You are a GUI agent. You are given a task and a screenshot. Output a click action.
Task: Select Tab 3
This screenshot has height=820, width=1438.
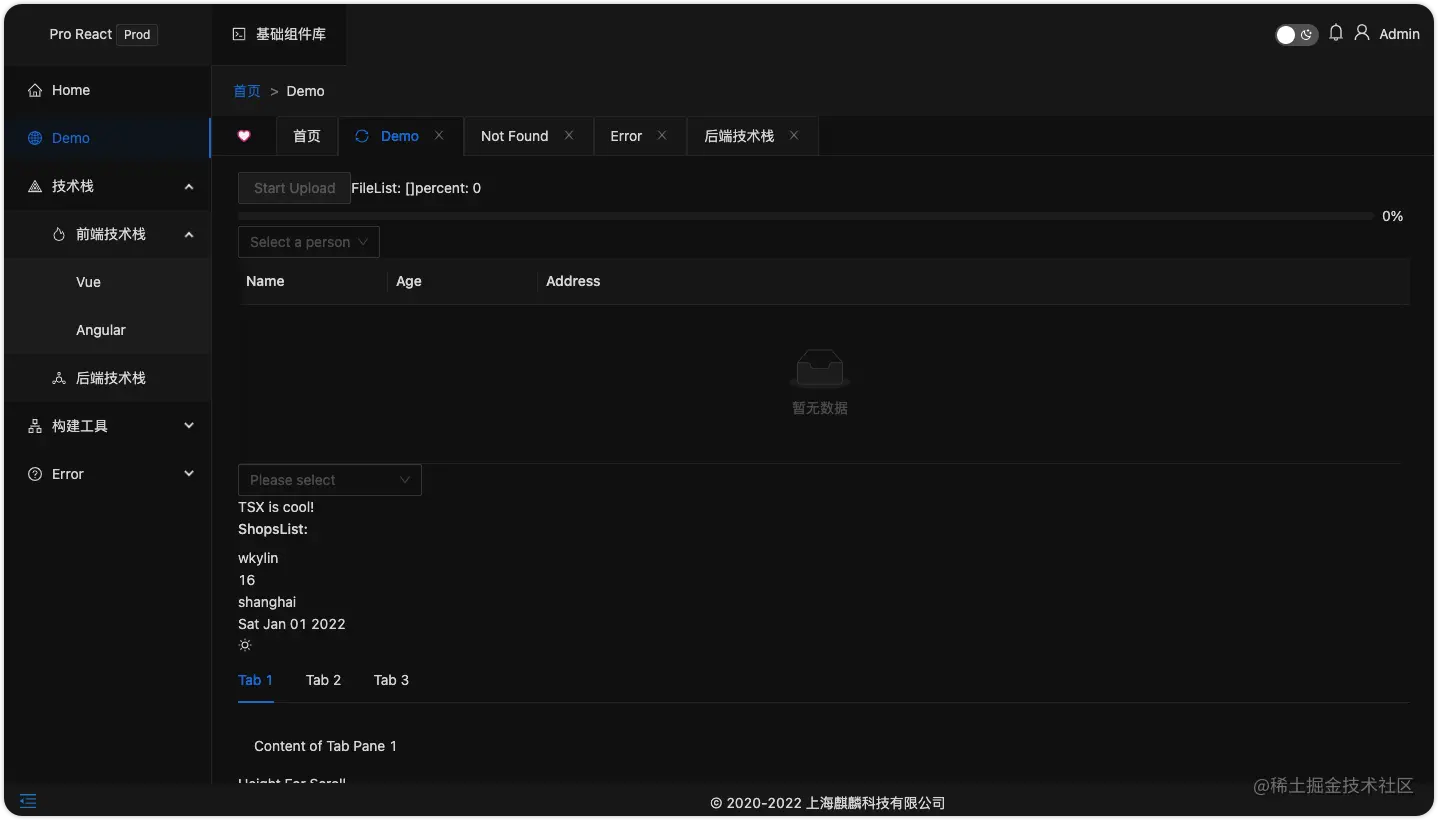coord(391,680)
